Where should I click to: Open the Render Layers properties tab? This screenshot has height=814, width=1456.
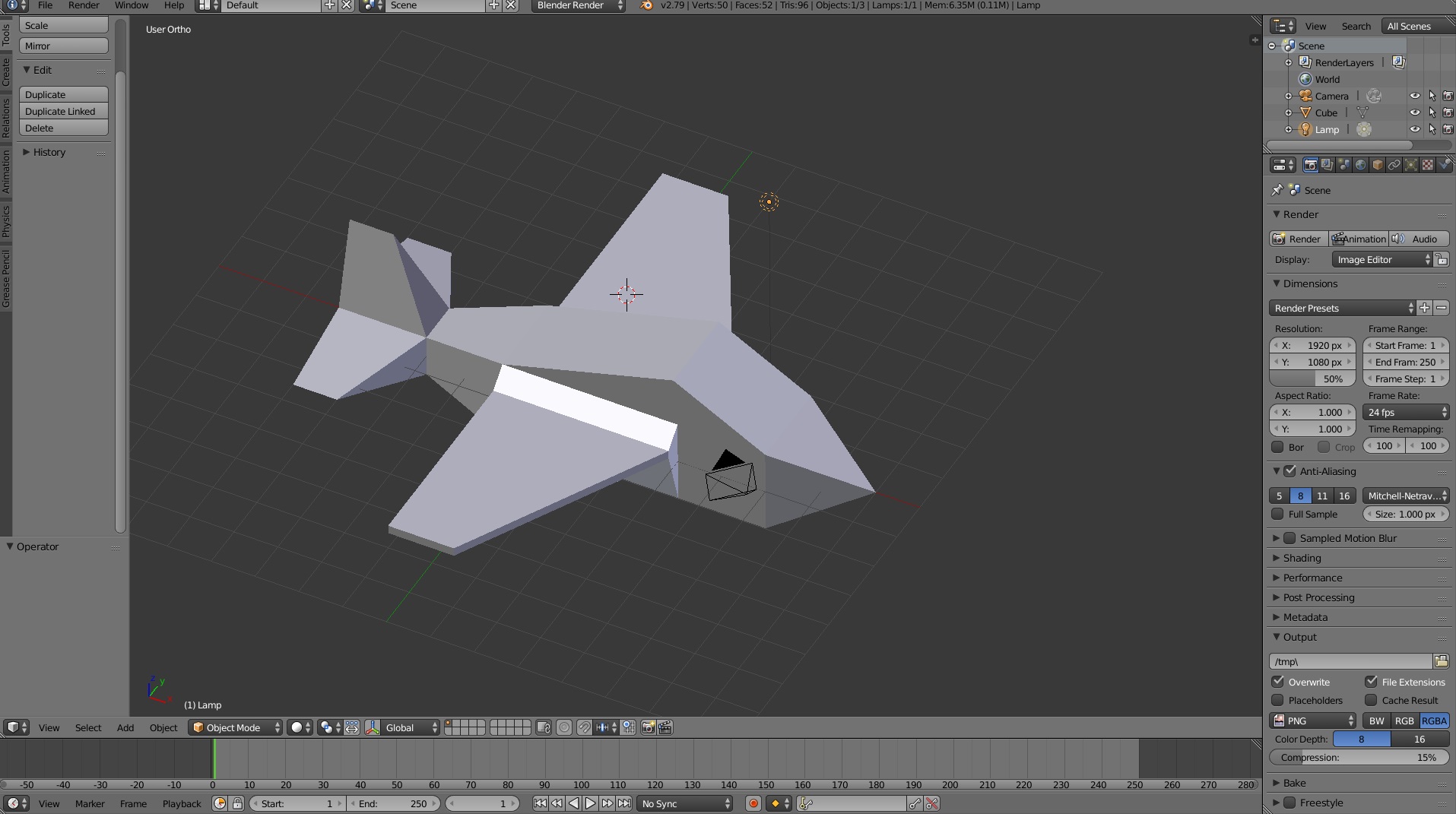(1327, 165)
